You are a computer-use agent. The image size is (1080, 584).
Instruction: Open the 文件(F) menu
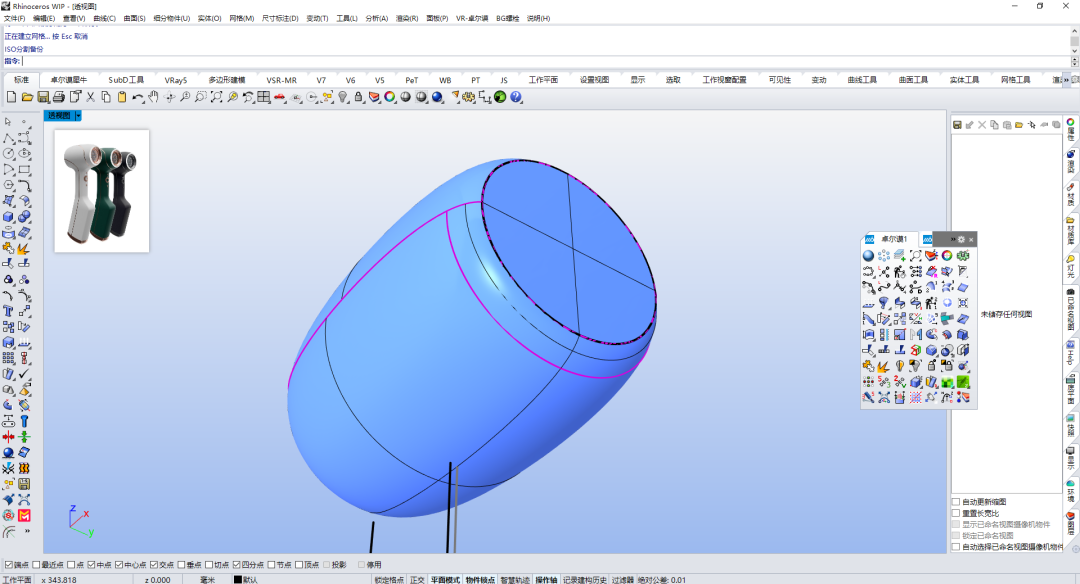[x=14, y=19]
